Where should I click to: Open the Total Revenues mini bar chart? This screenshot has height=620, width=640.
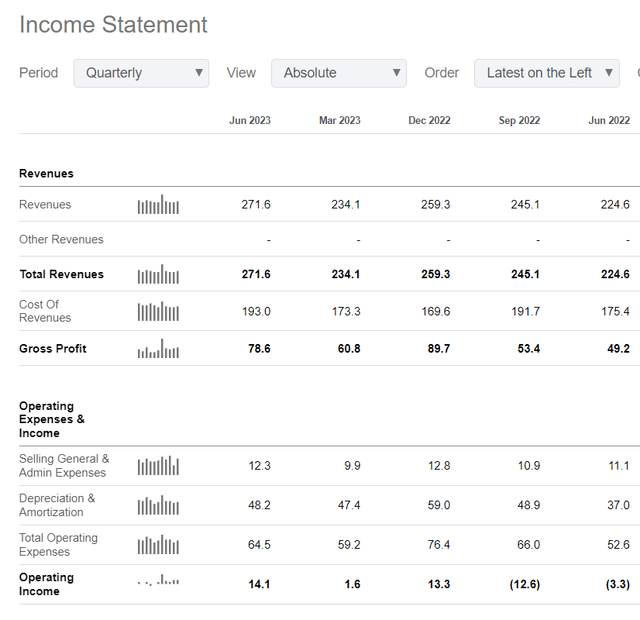158,275
